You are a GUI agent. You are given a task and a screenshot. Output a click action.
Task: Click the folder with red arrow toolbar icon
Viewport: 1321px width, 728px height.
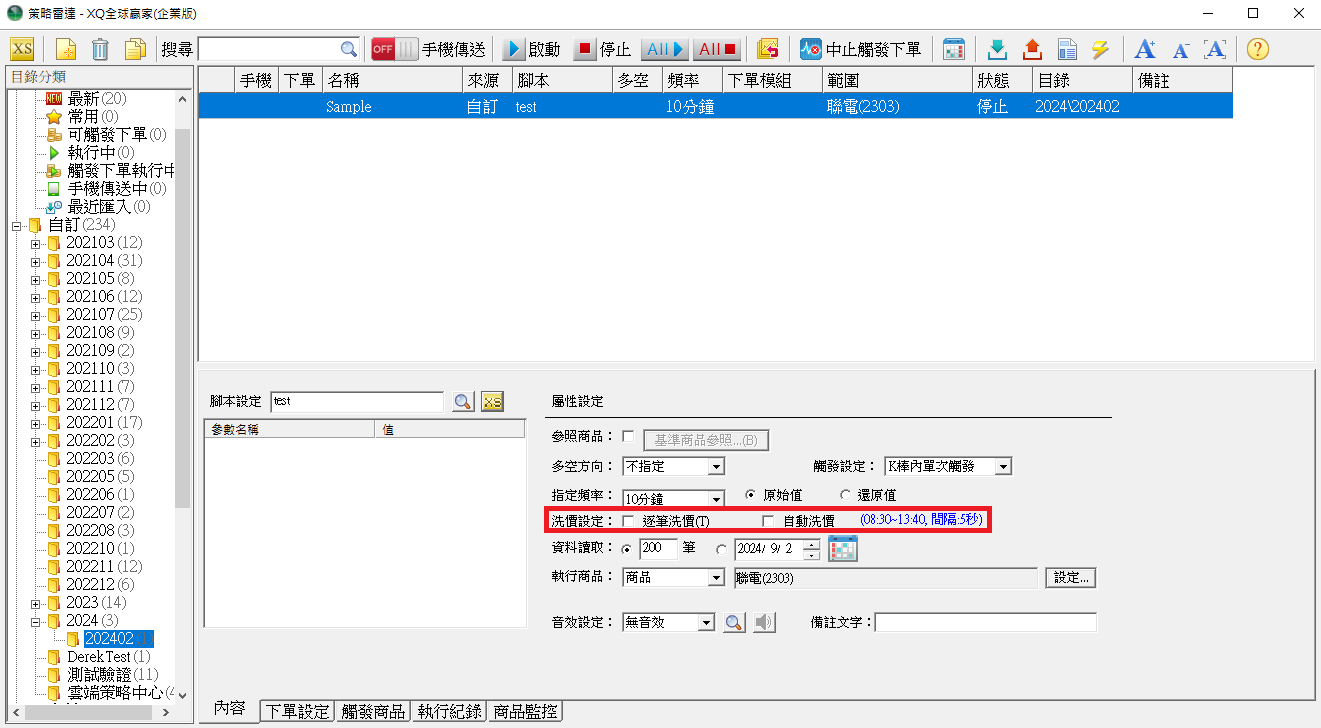(x=767, y=49)
